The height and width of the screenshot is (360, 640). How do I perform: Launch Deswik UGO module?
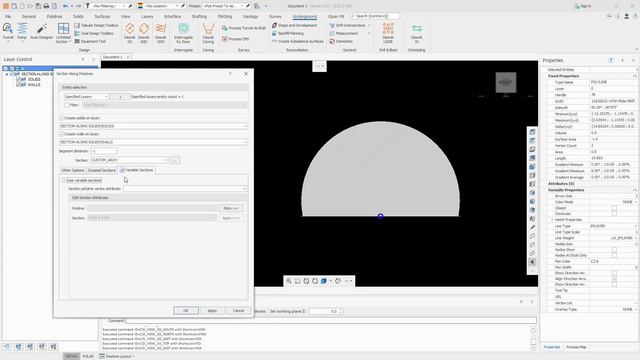click(x=160, y=33)
